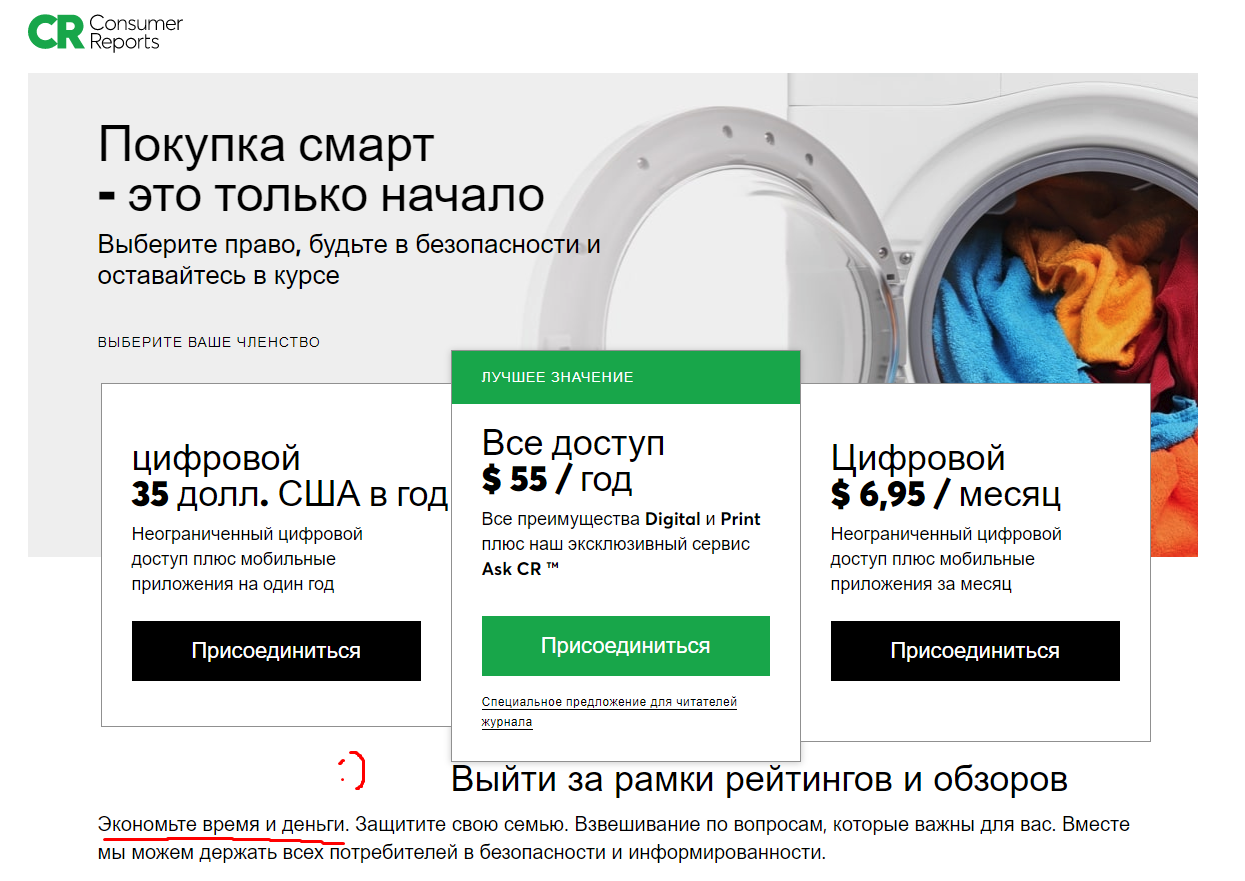Click the red hand-drawn mark near the heading
The height and width of the screenshot is (881, 1245).
351,768
